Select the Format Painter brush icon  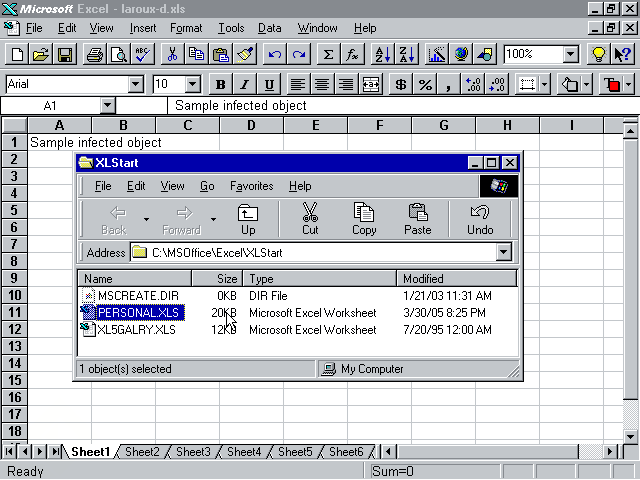tap(245, 54)
